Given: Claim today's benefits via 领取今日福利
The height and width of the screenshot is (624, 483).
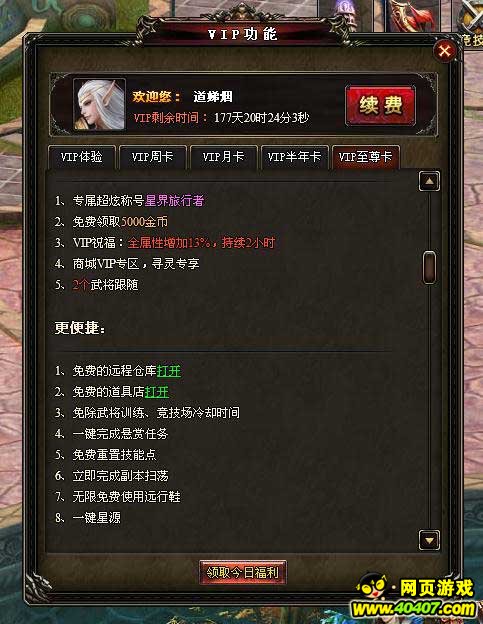Looking at the screenshot, I should (243, 572).
